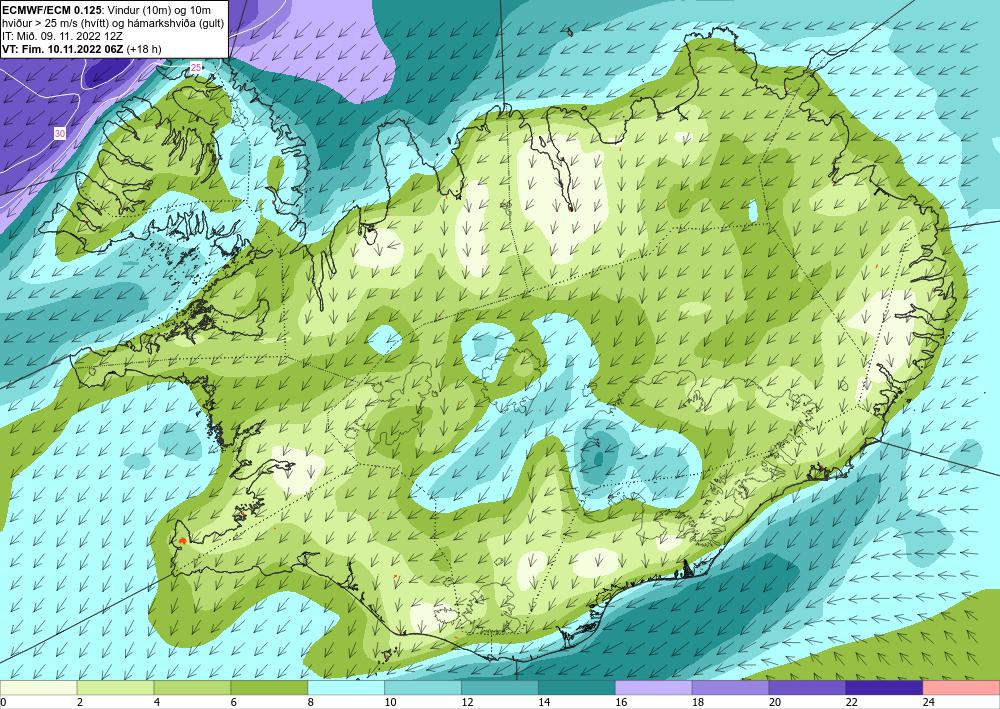
Task: Click the medium purple 18–20 legend swatch
Action: [730, 688]
